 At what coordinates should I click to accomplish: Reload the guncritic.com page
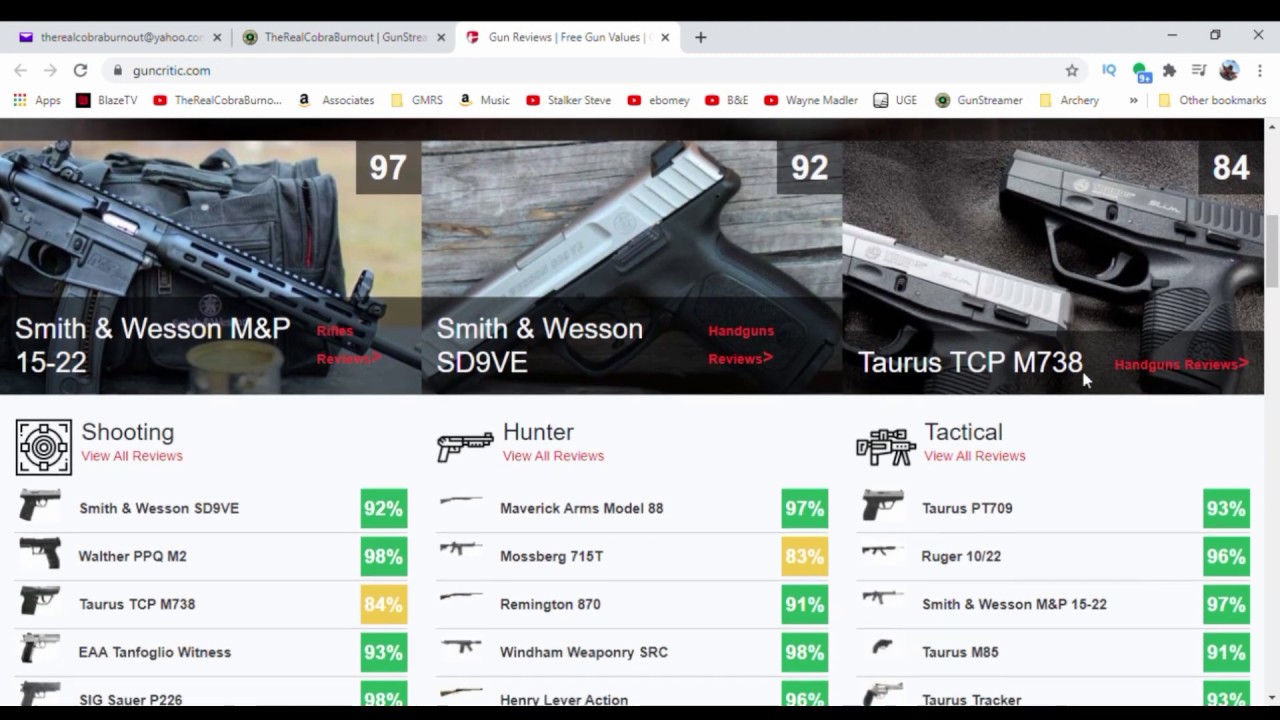click(80, 70)
